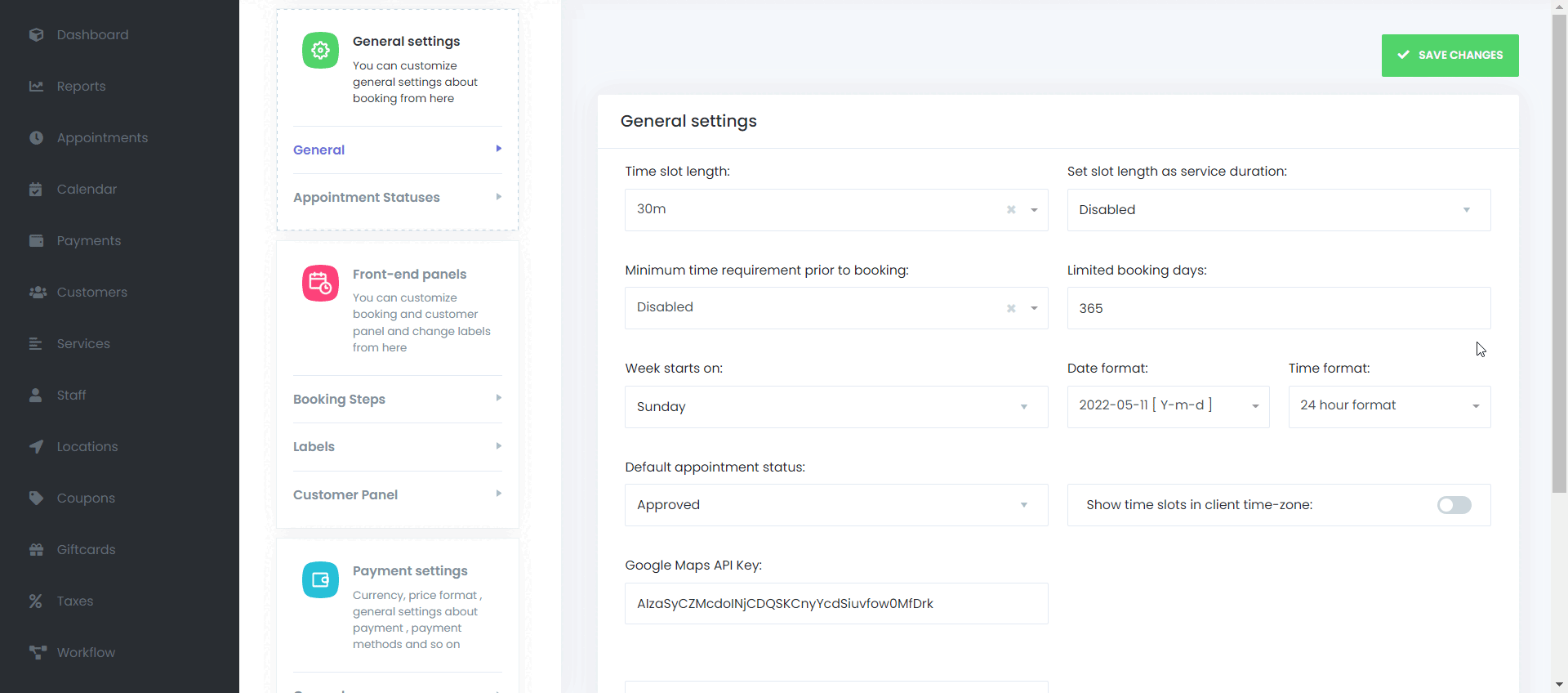This screenshot has height=693, width=1568.
Task: Open the Staff menu item
Action: coord(71,395)
